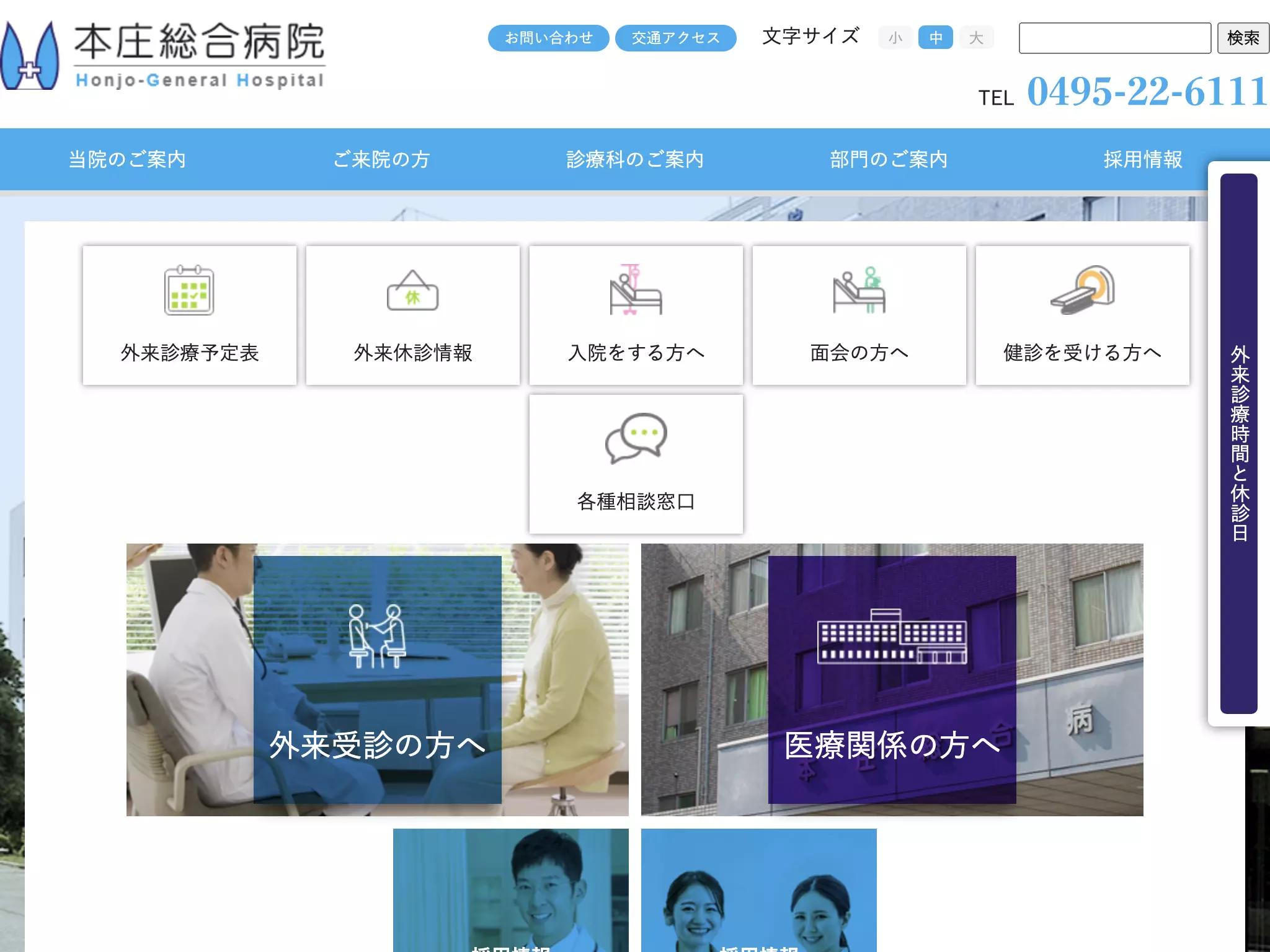Click the 面会の方へ label
This screenshot has height=952, width=1270.
[x=859, y=353]
